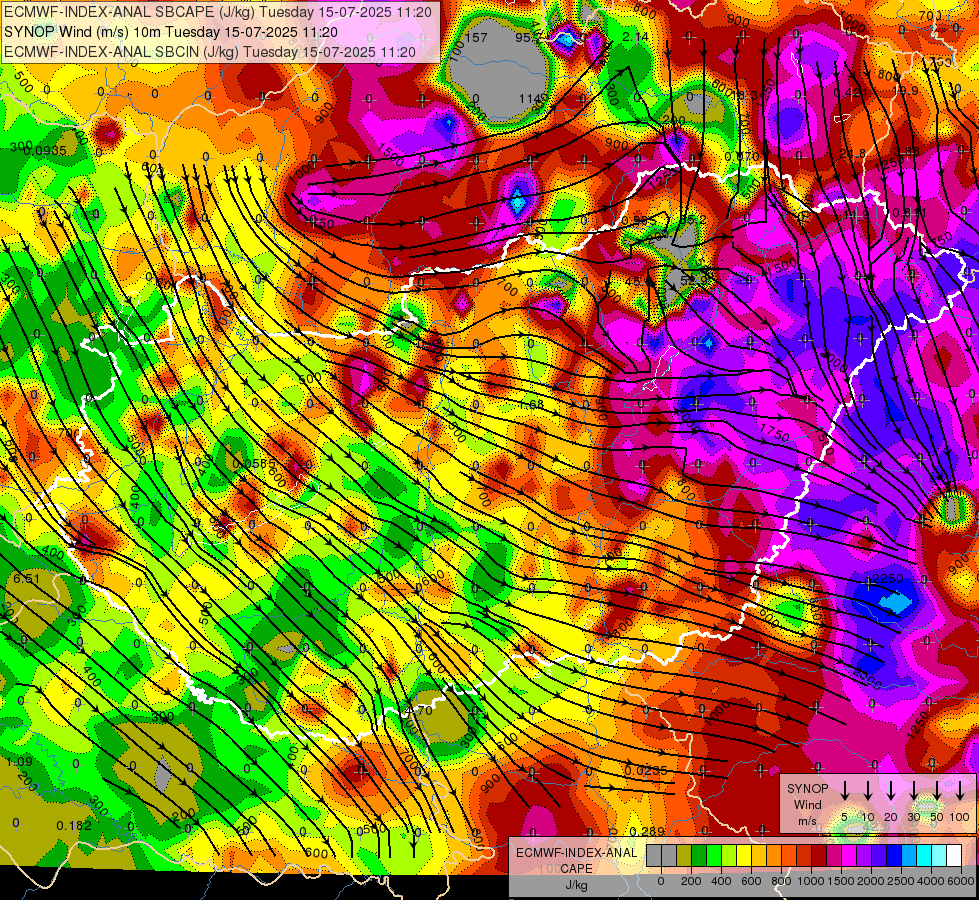Click the 0.182 value on the map

click(74, 826)
